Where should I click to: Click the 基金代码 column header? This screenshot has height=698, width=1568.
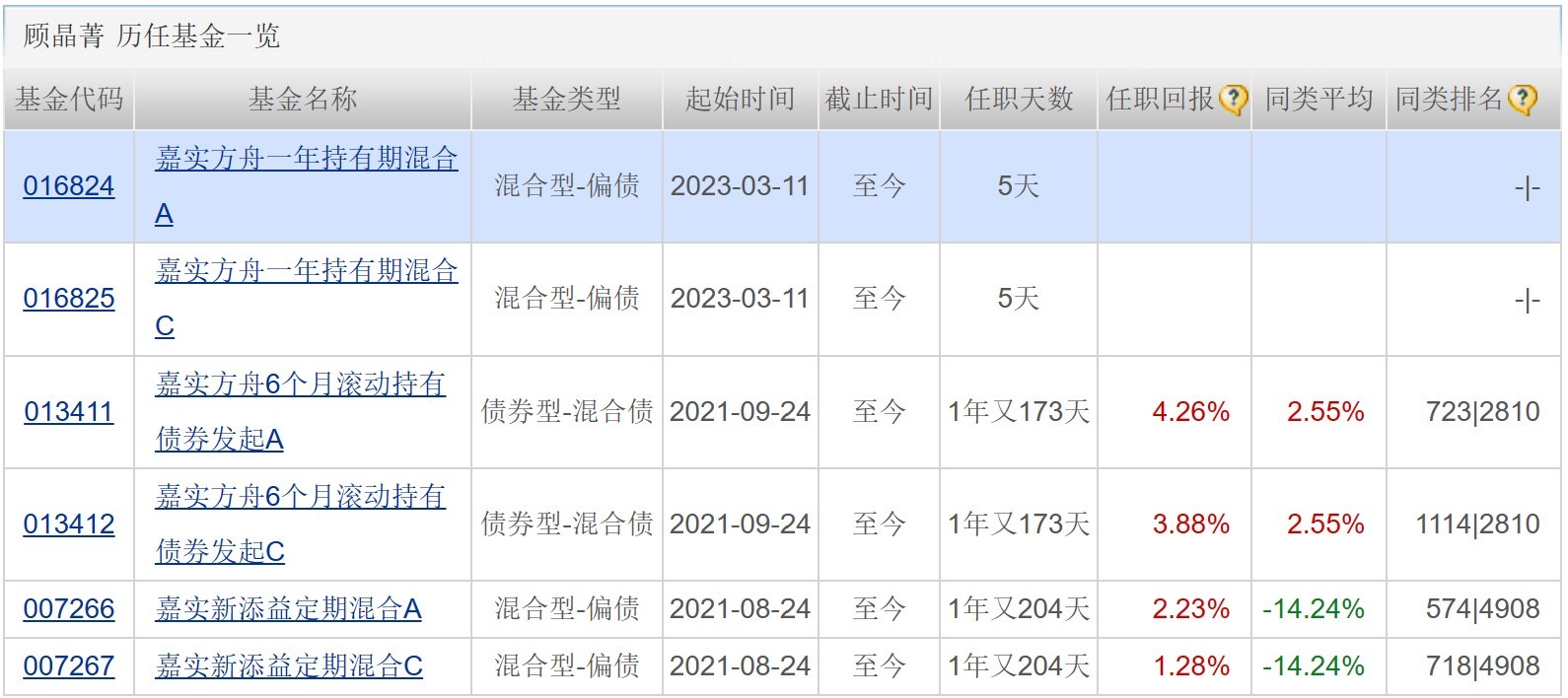(x=69, y=99)
